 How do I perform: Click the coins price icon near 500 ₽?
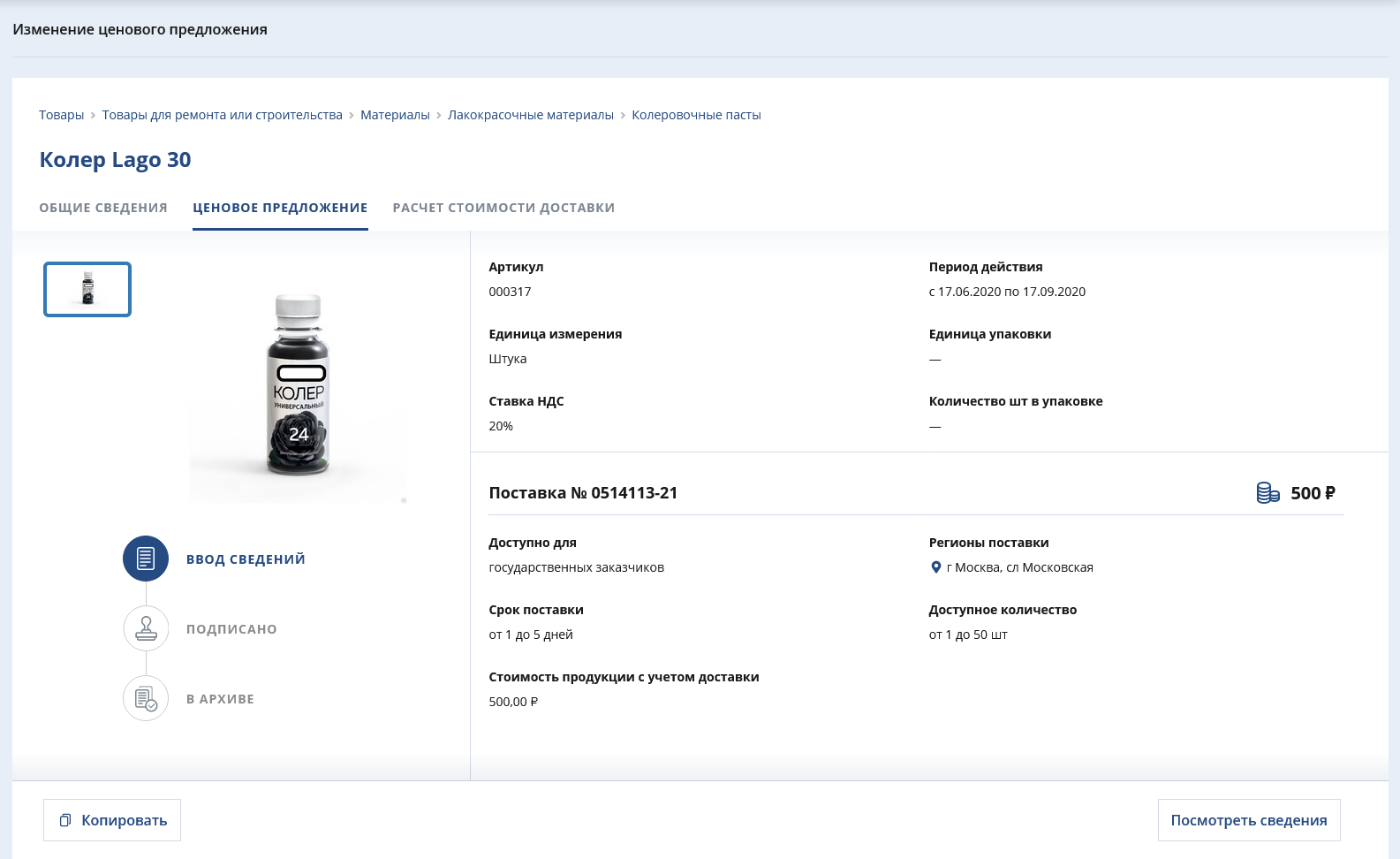tap(1268, 493)
